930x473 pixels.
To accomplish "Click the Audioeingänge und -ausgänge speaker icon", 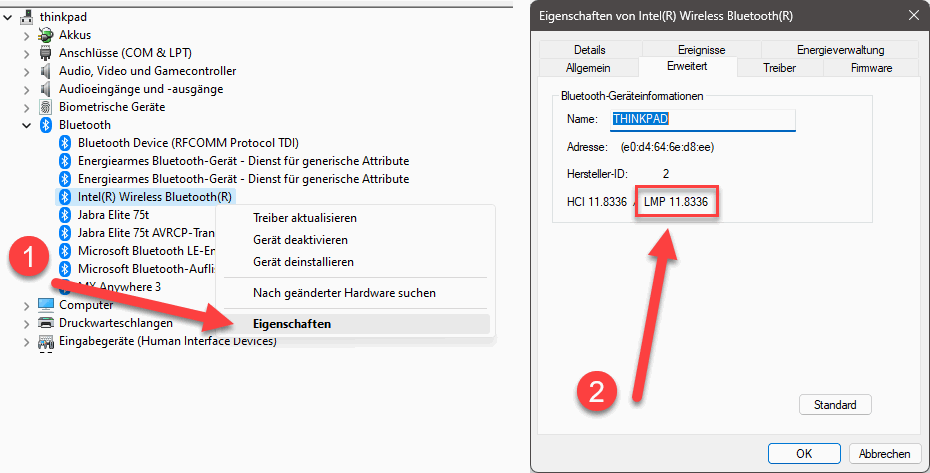I will (46, 89).
